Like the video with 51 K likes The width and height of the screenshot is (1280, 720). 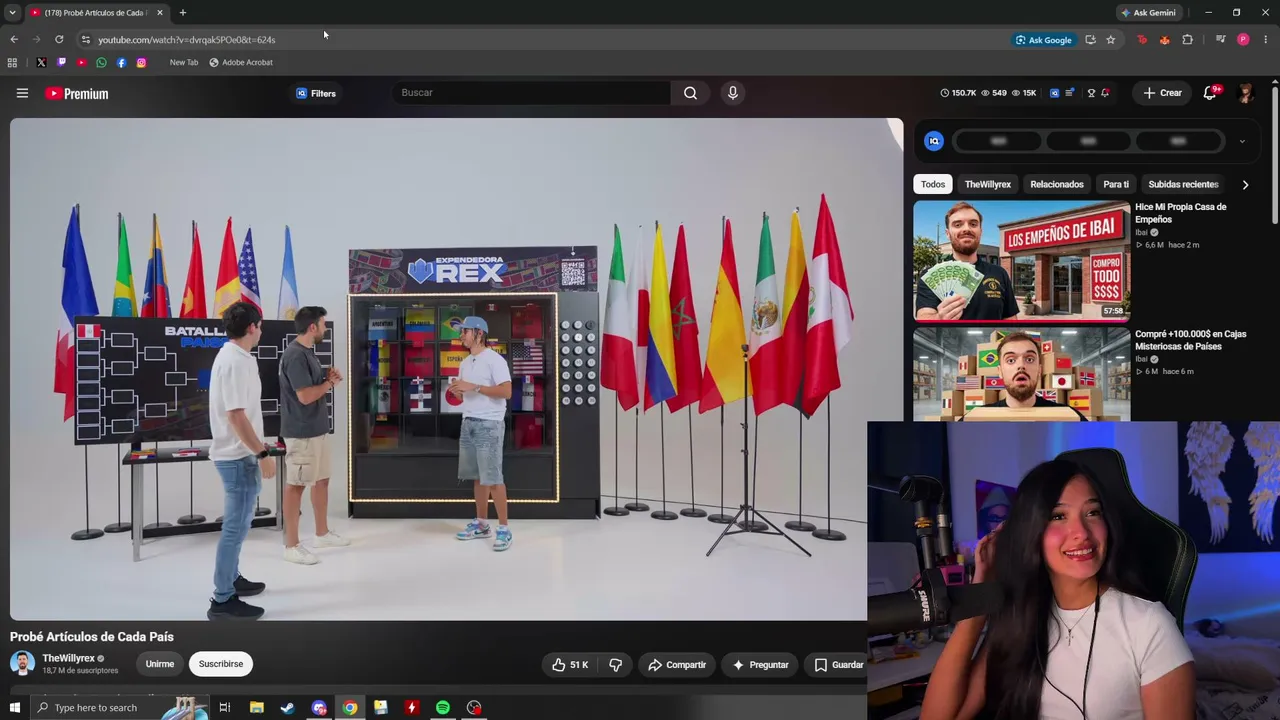[570, 665]
